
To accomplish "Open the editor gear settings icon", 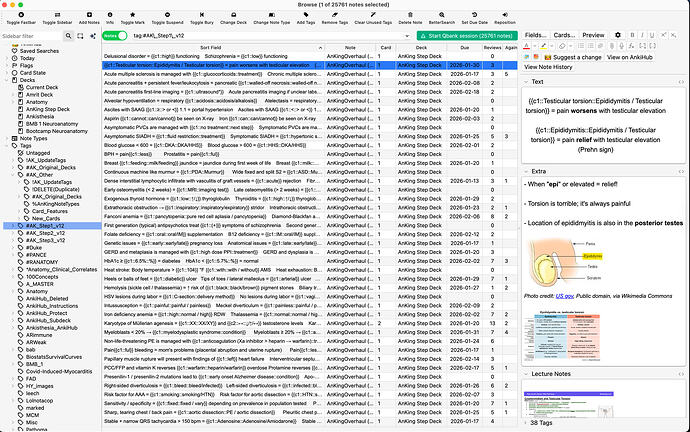I will point(618,35).
